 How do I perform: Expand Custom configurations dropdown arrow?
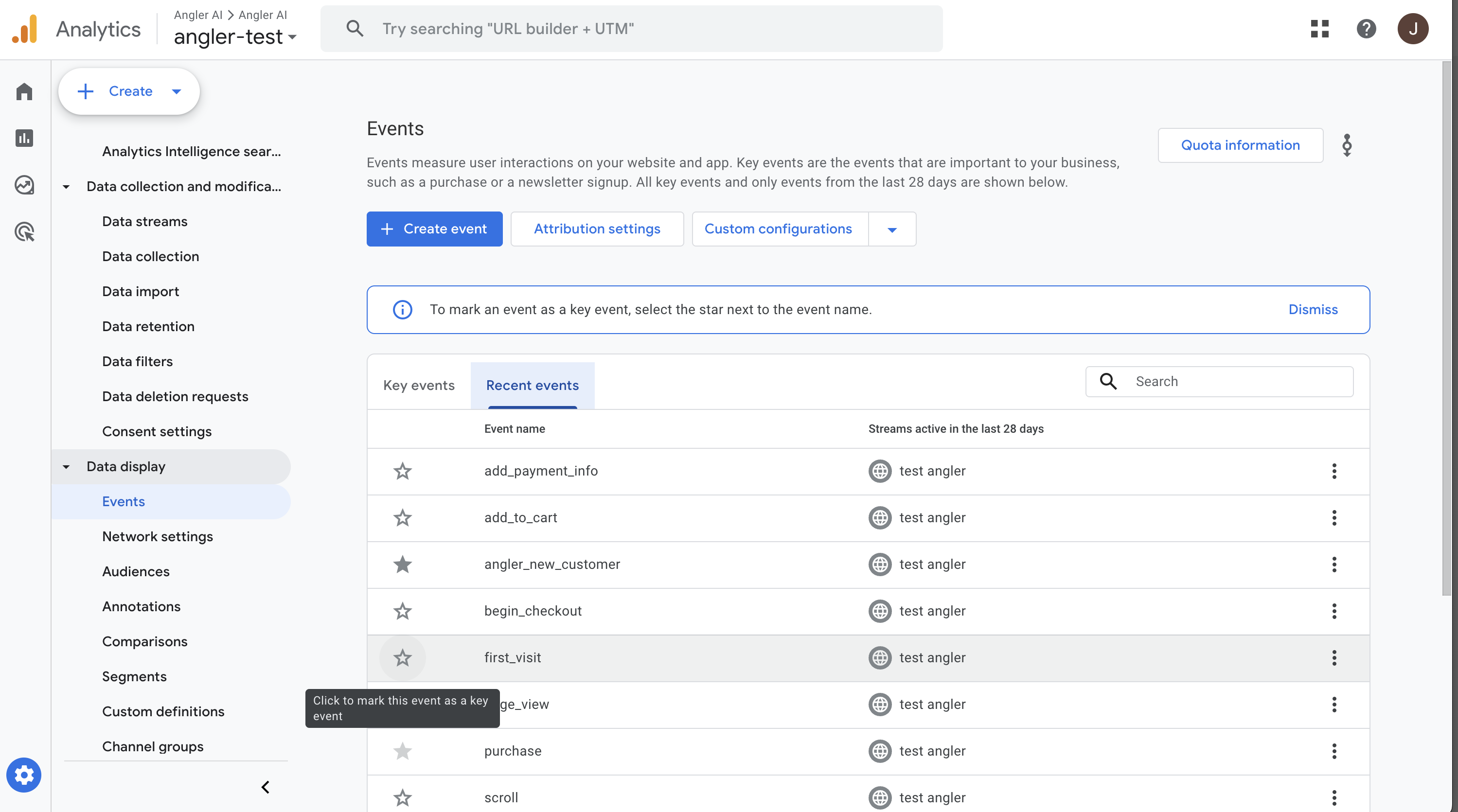pyautogui.click(x=892, y=229)
